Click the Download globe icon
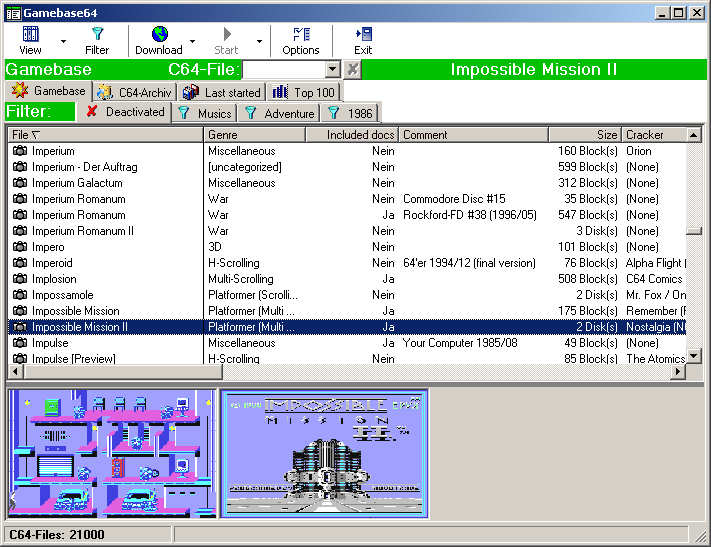711x547 pixels. click(x=160, y=34)
